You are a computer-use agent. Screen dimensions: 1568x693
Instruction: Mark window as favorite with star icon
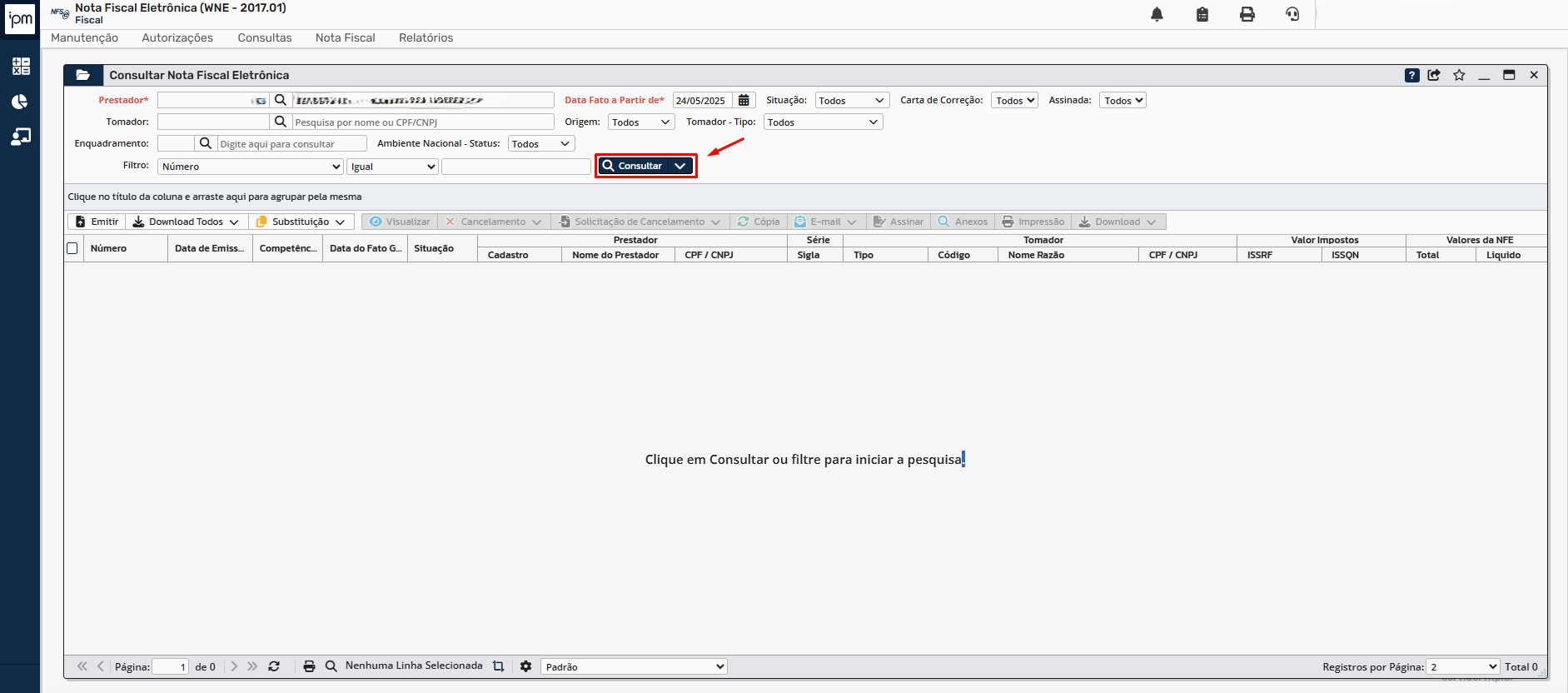pos(1459,75)
